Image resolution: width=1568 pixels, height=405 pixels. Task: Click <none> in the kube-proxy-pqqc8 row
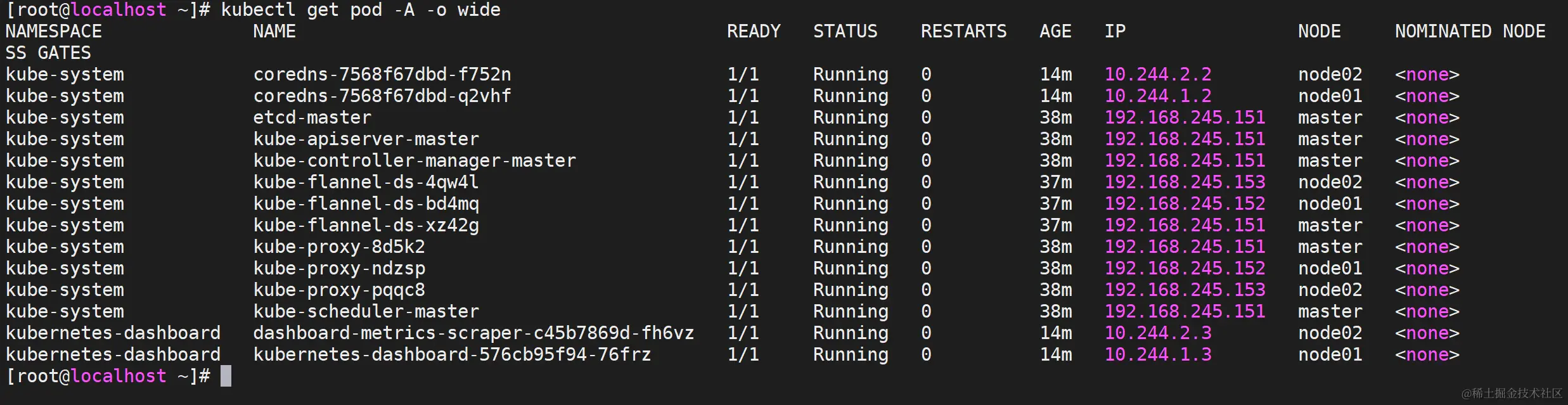point(1427,290)
